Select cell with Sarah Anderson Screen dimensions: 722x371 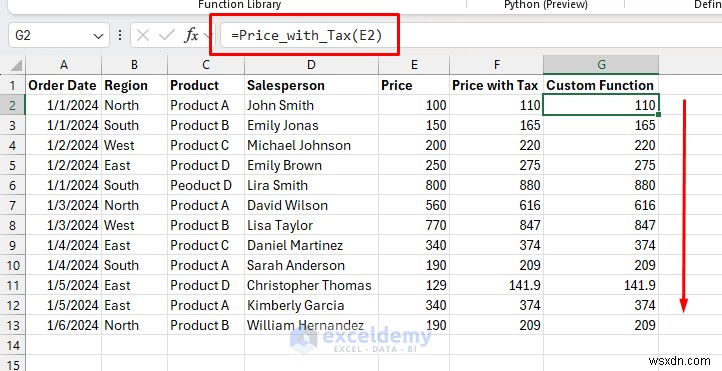311,265
